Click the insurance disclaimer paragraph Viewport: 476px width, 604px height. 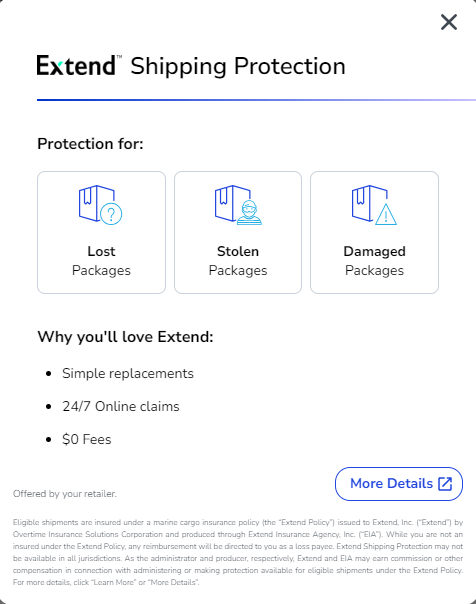tap(238, 552)
